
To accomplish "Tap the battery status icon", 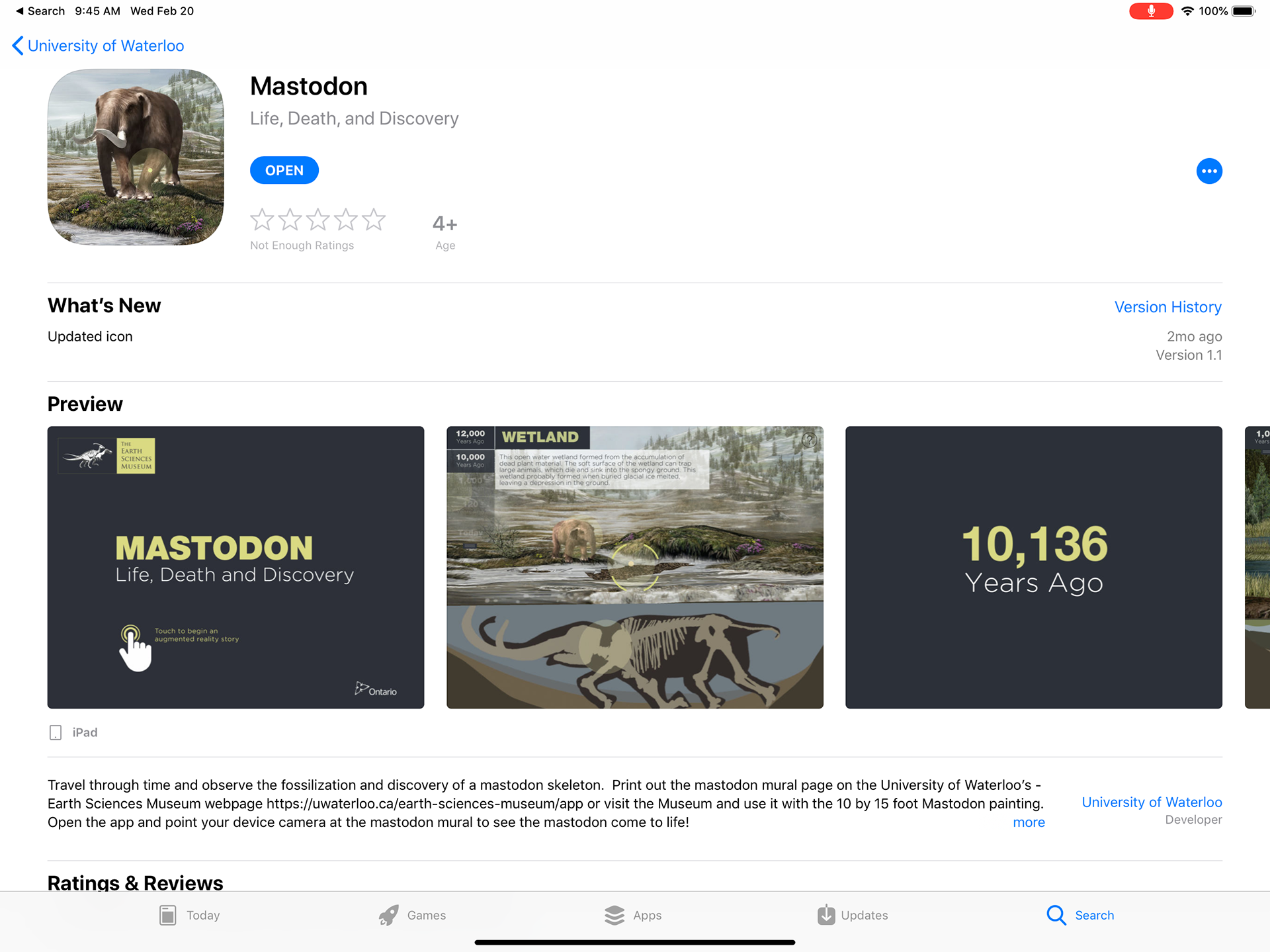I will click(1243, 11).
